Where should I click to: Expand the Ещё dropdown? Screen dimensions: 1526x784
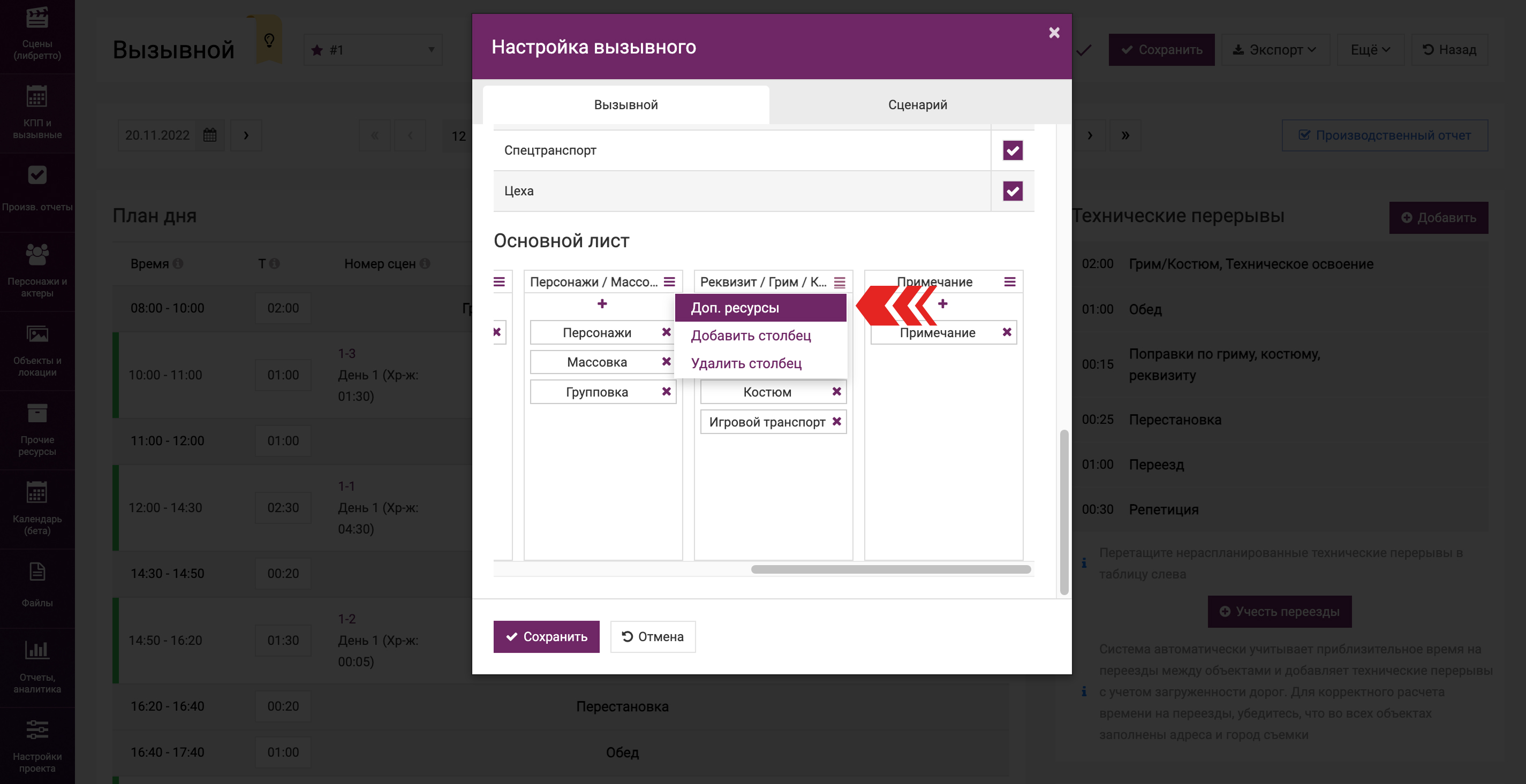1370,50
